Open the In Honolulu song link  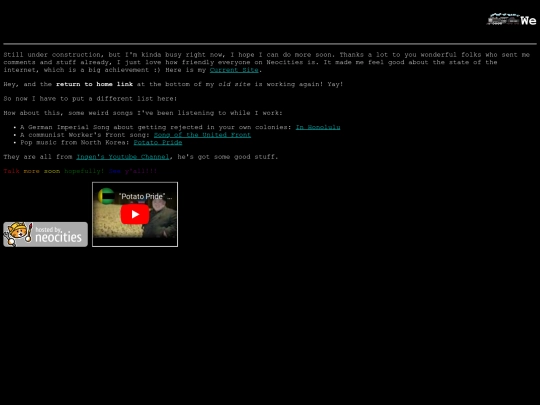(x=318, y=127)
